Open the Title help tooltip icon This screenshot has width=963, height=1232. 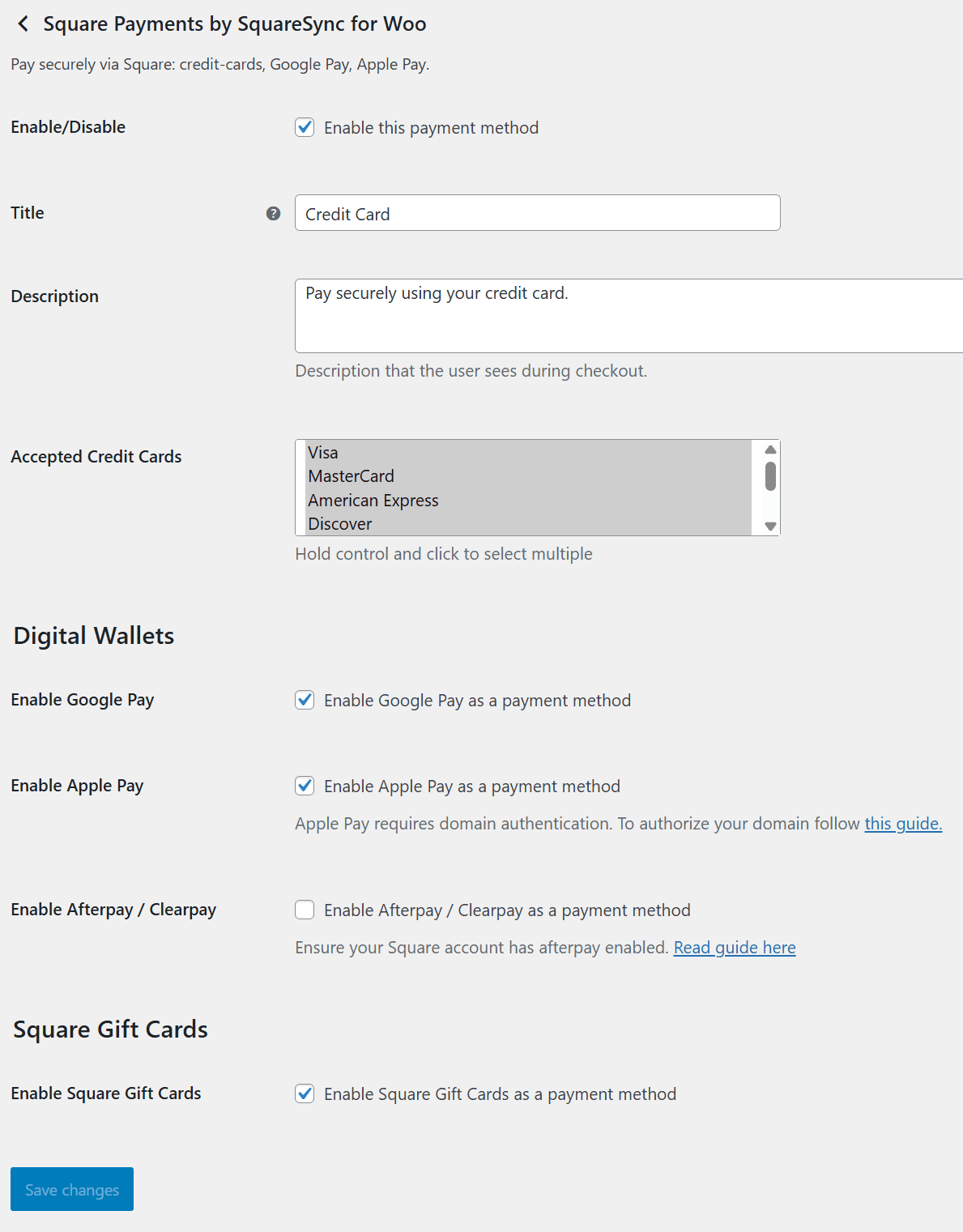coord(274,214)
